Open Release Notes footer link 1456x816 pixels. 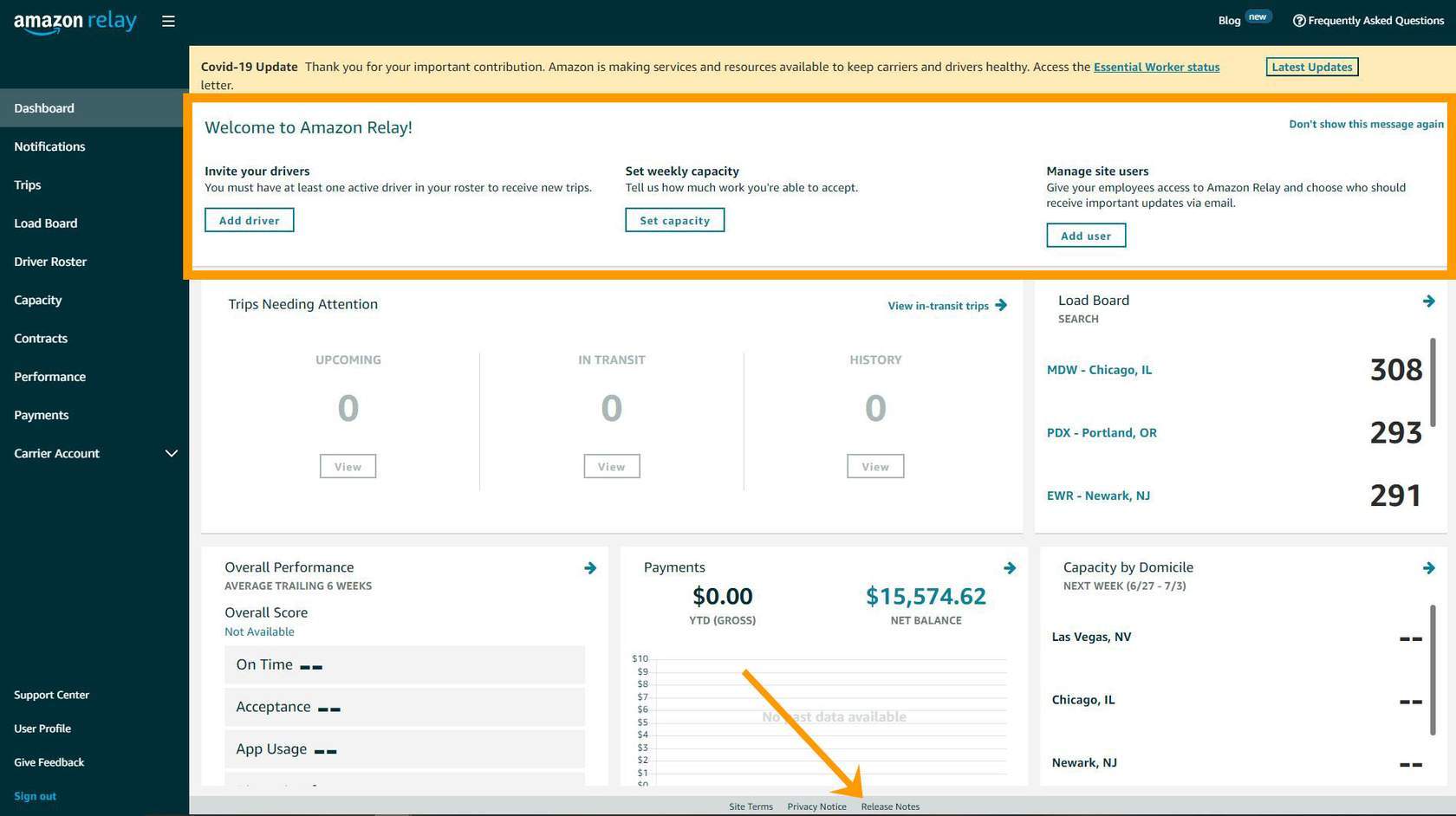890,806
